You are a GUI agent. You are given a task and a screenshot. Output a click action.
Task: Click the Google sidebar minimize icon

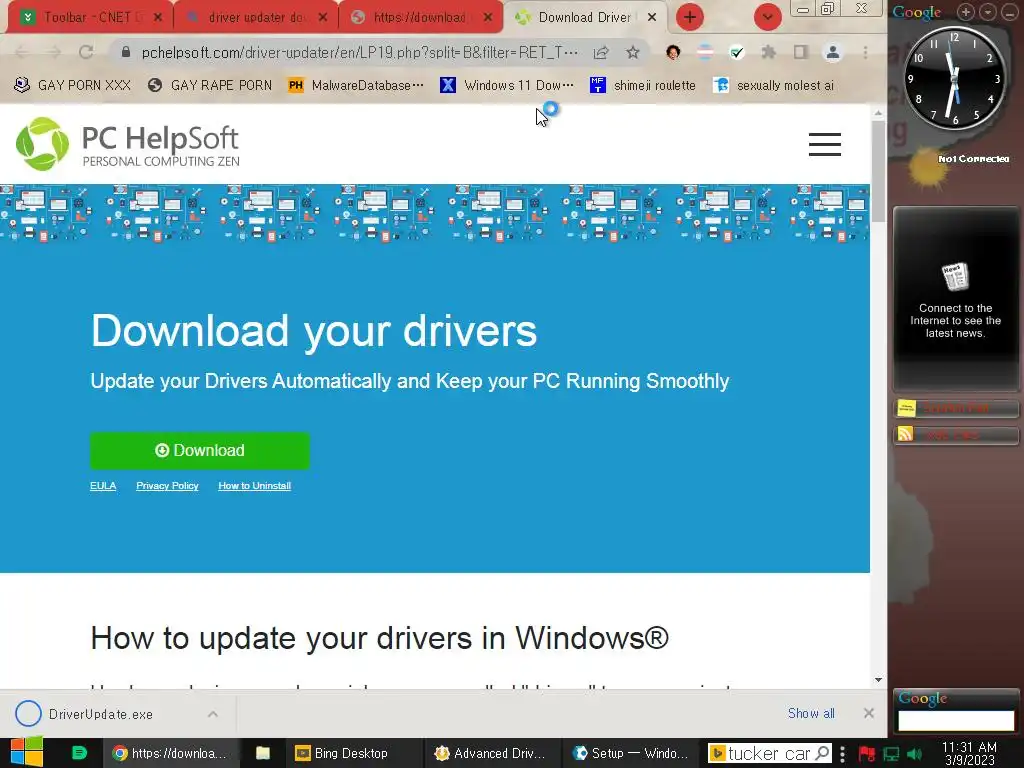coord(1009,12)
